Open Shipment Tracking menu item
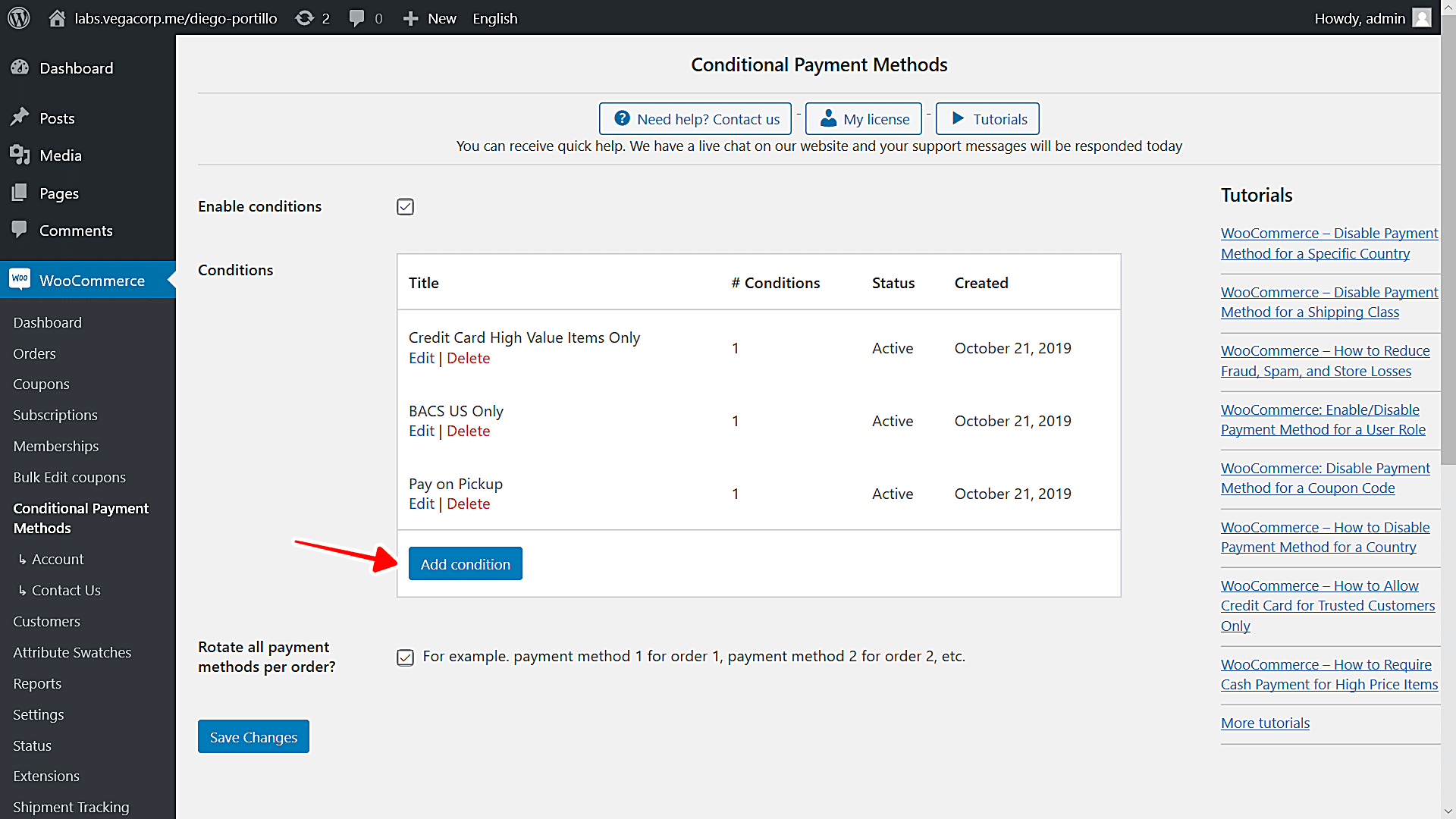Viewport: 1456px width, 819px height. (x=71, y=808)
